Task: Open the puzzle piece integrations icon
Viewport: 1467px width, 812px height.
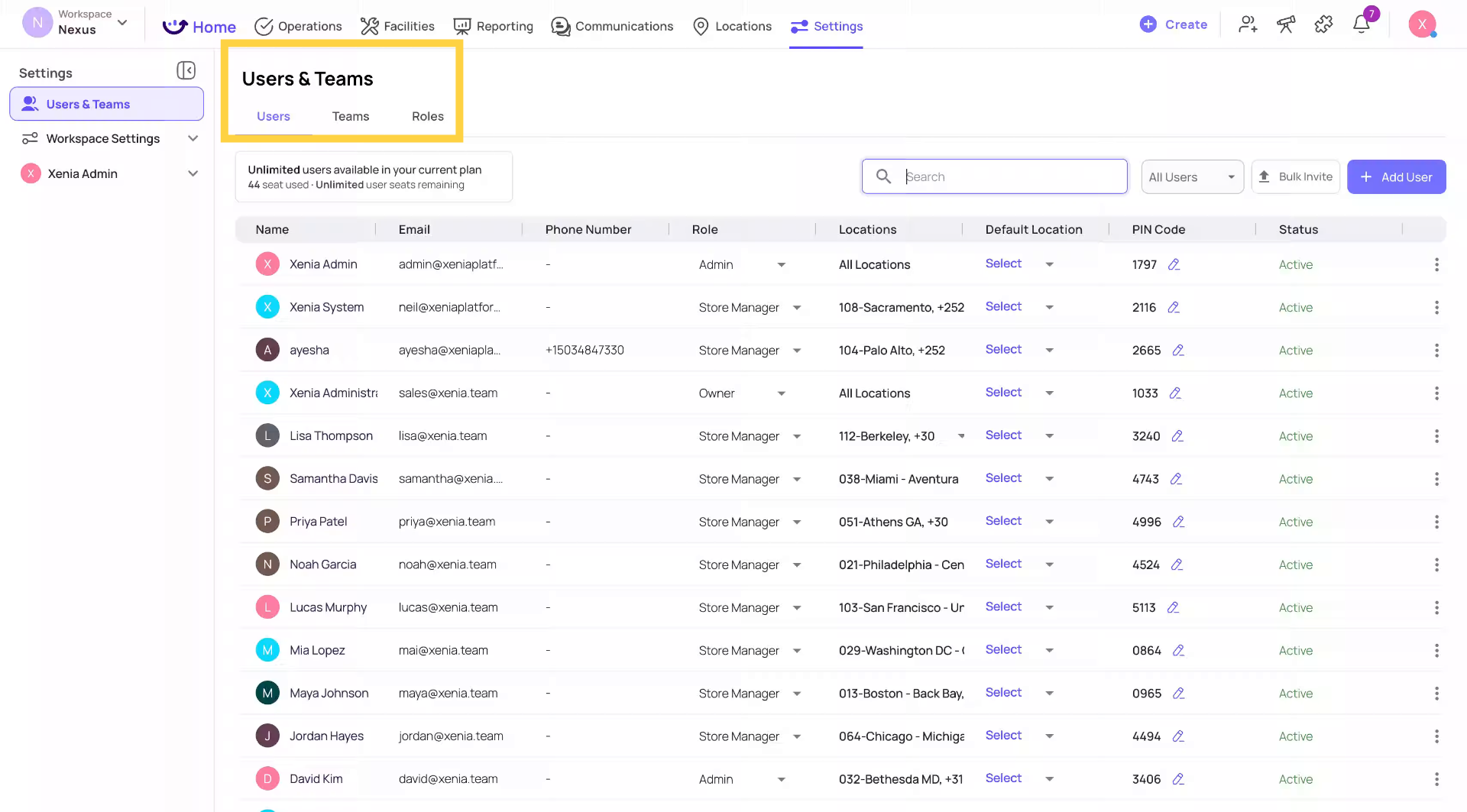Action: 1323,24
